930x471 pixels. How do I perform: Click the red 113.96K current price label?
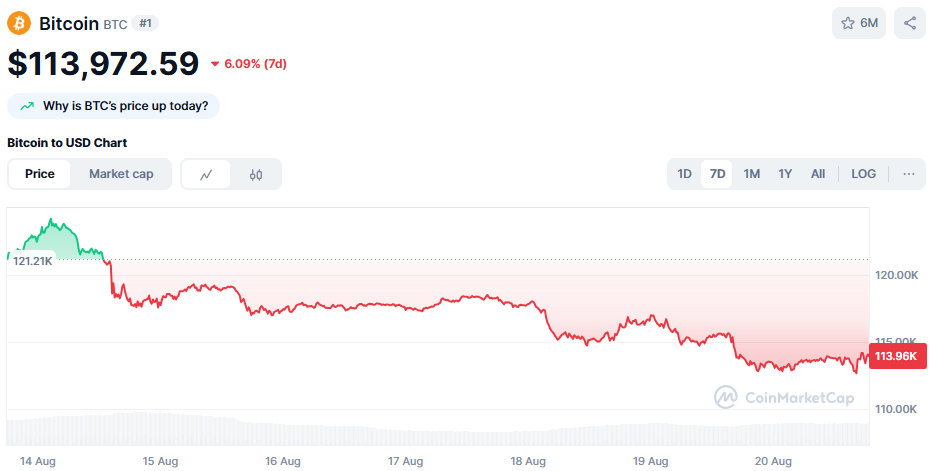tap(897, 356)
